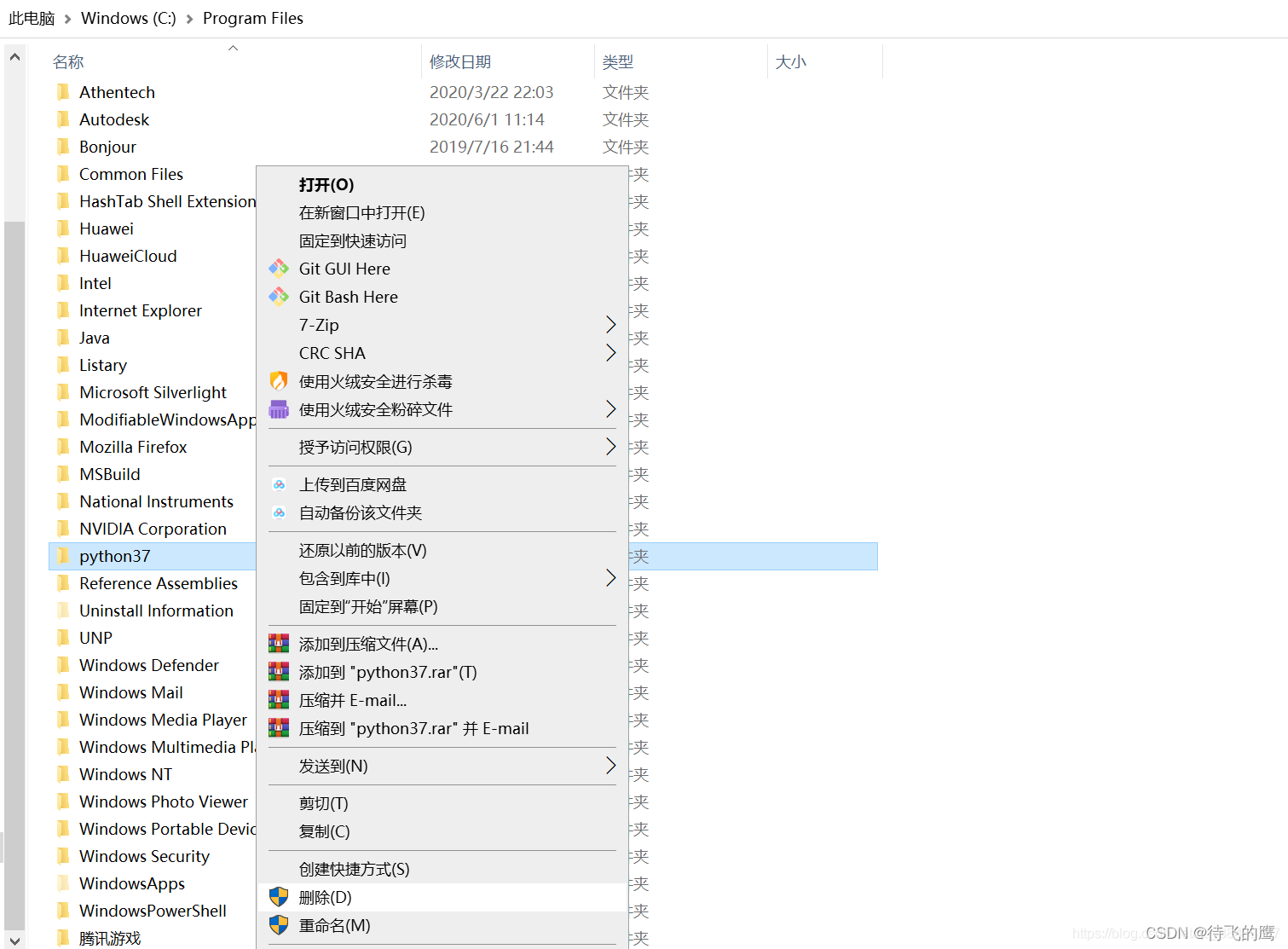
Task: Click the Uninstall Information folder icon
Action: [63, 610]
